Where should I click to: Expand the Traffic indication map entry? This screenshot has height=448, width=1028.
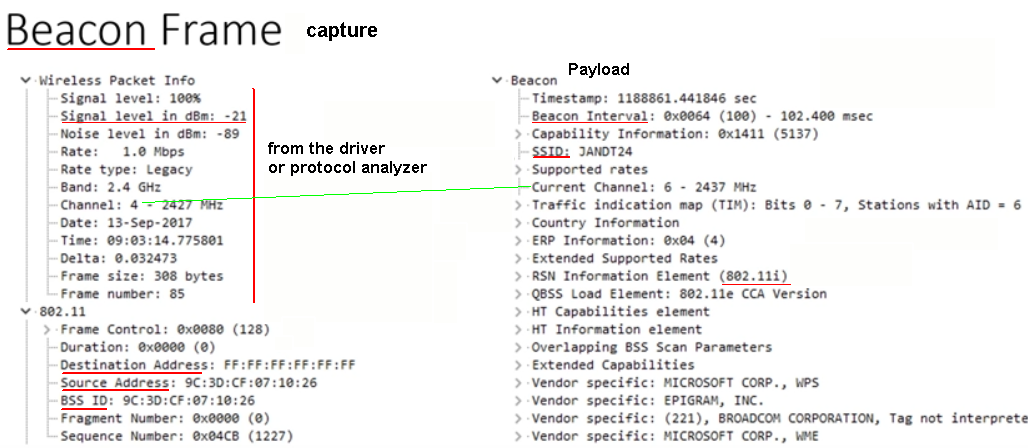click(x=518, y=205)
